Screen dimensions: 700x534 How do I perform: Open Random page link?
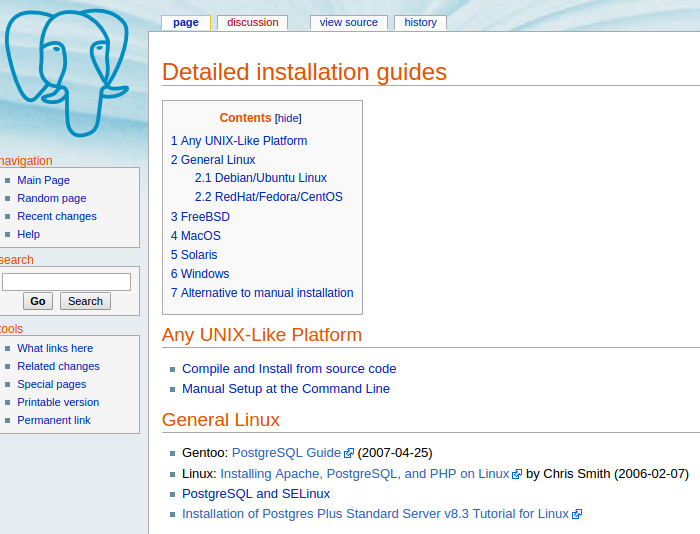coord(52,198)
